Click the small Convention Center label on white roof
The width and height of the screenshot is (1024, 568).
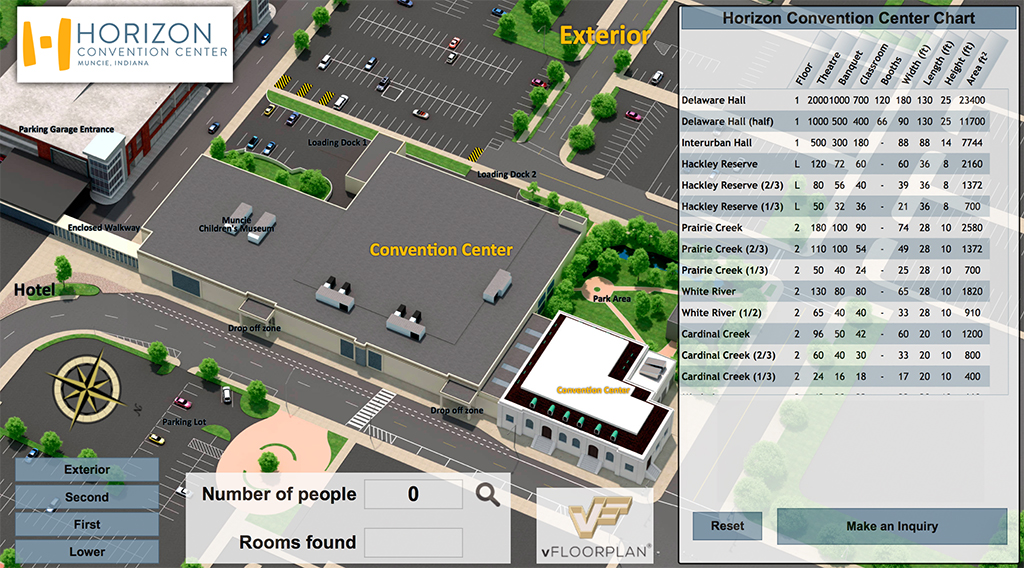(593, 390)
